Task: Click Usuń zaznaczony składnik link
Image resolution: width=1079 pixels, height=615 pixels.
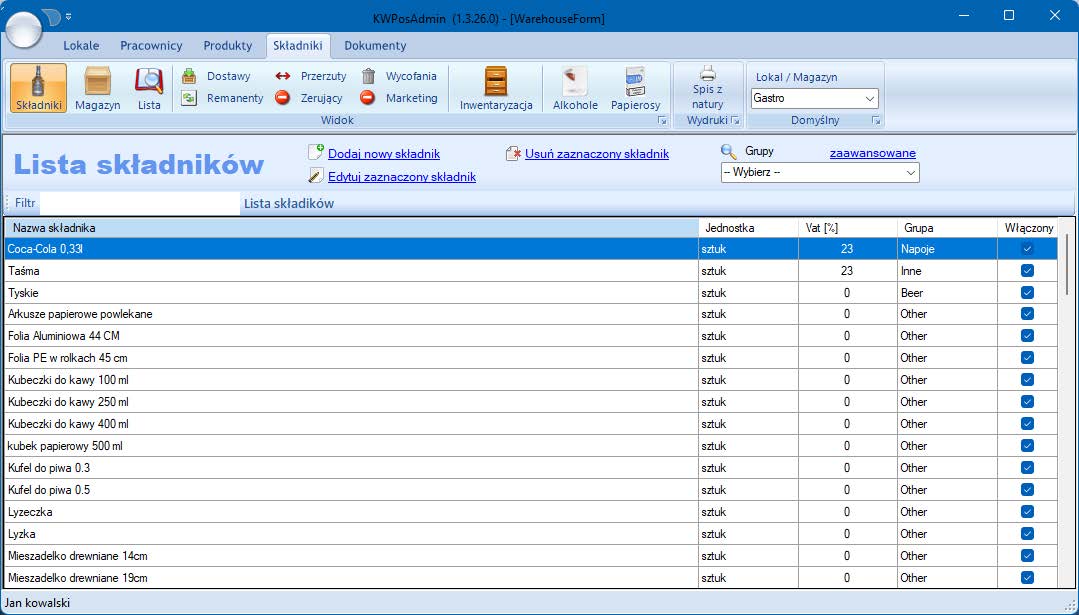Action: [x=596, y=154]
